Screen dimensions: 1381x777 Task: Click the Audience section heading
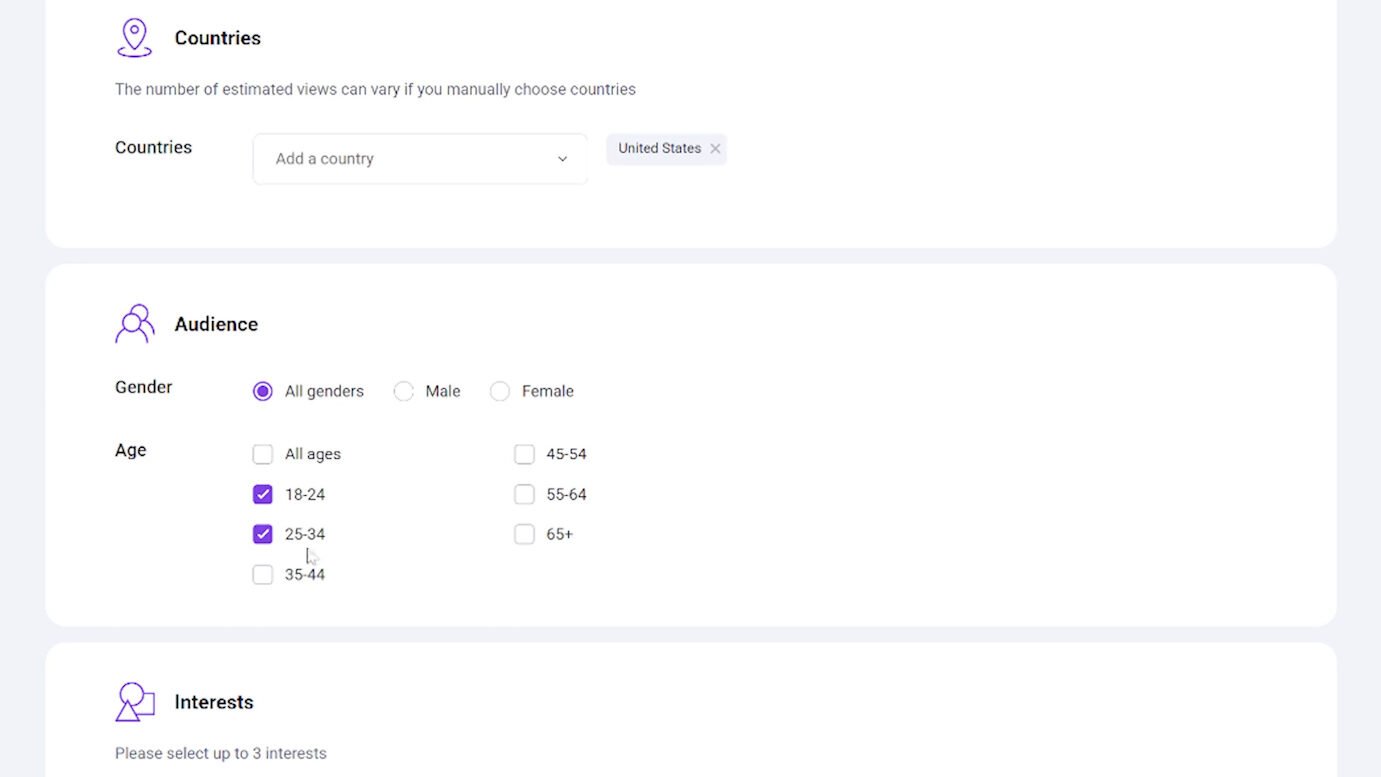(x=216, y=324)
